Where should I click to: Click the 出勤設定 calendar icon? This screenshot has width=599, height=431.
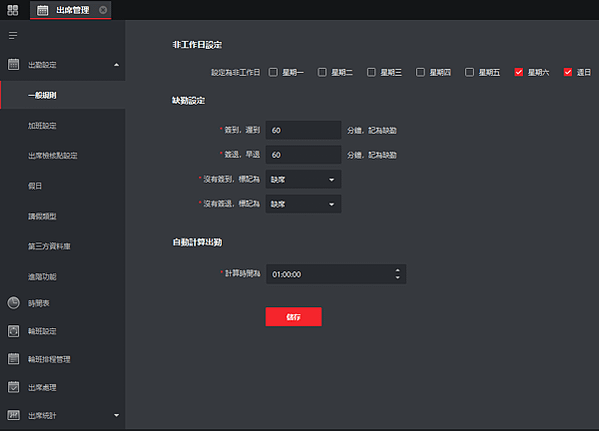13,64
